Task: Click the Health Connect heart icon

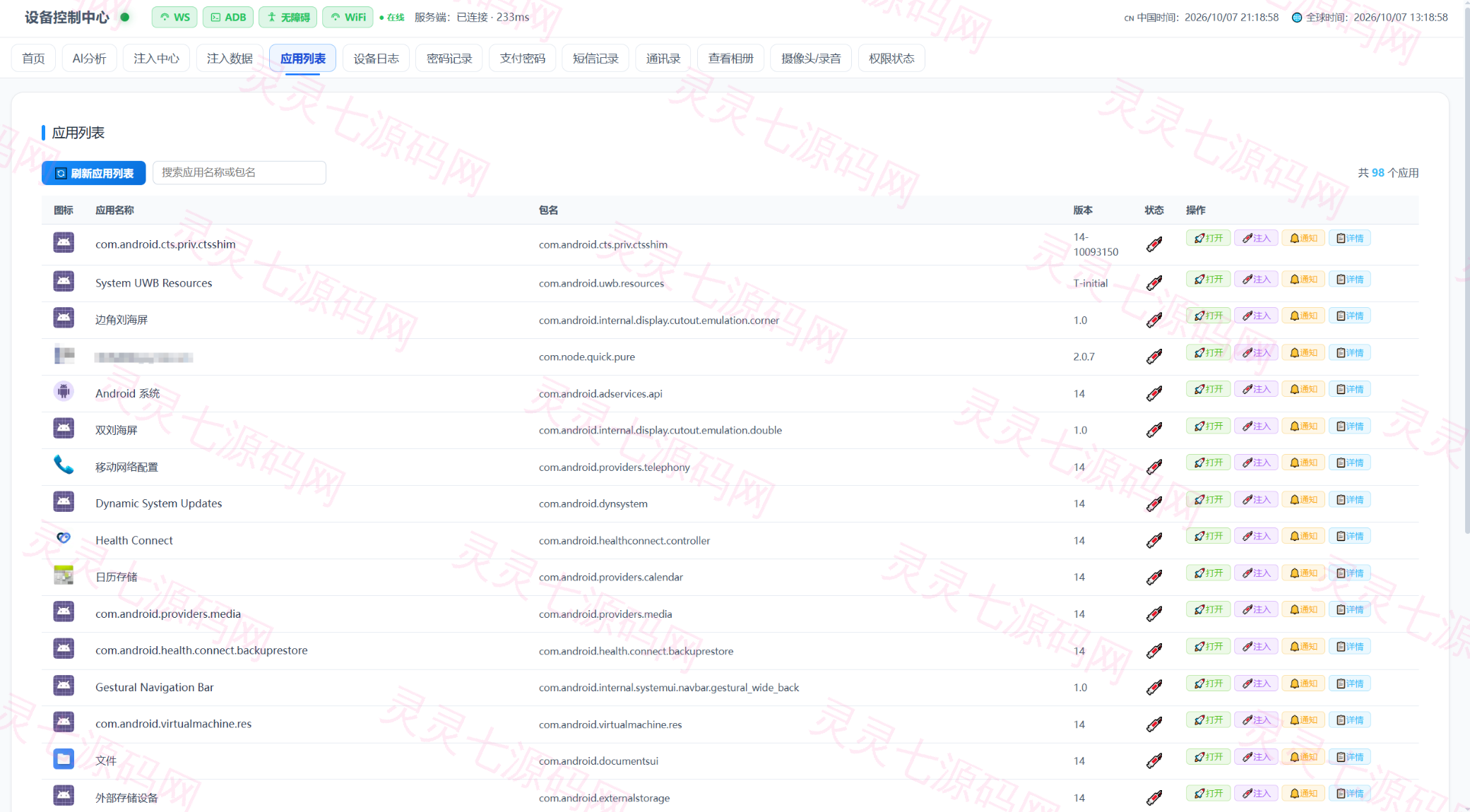Action: coord(64,538)
